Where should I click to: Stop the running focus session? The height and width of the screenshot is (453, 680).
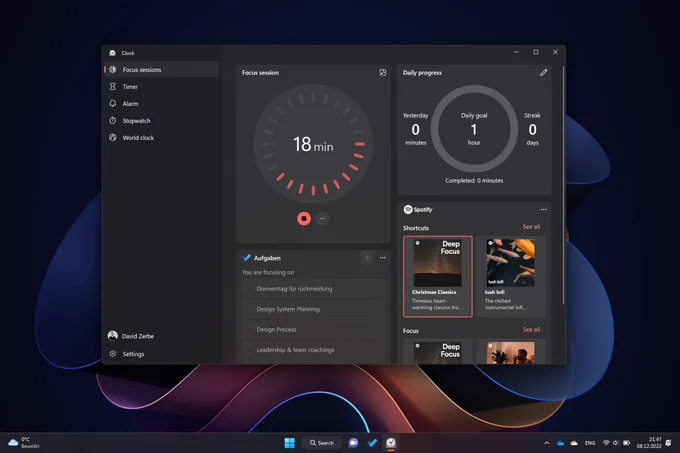pyautogui.click(x=304, y=218)
